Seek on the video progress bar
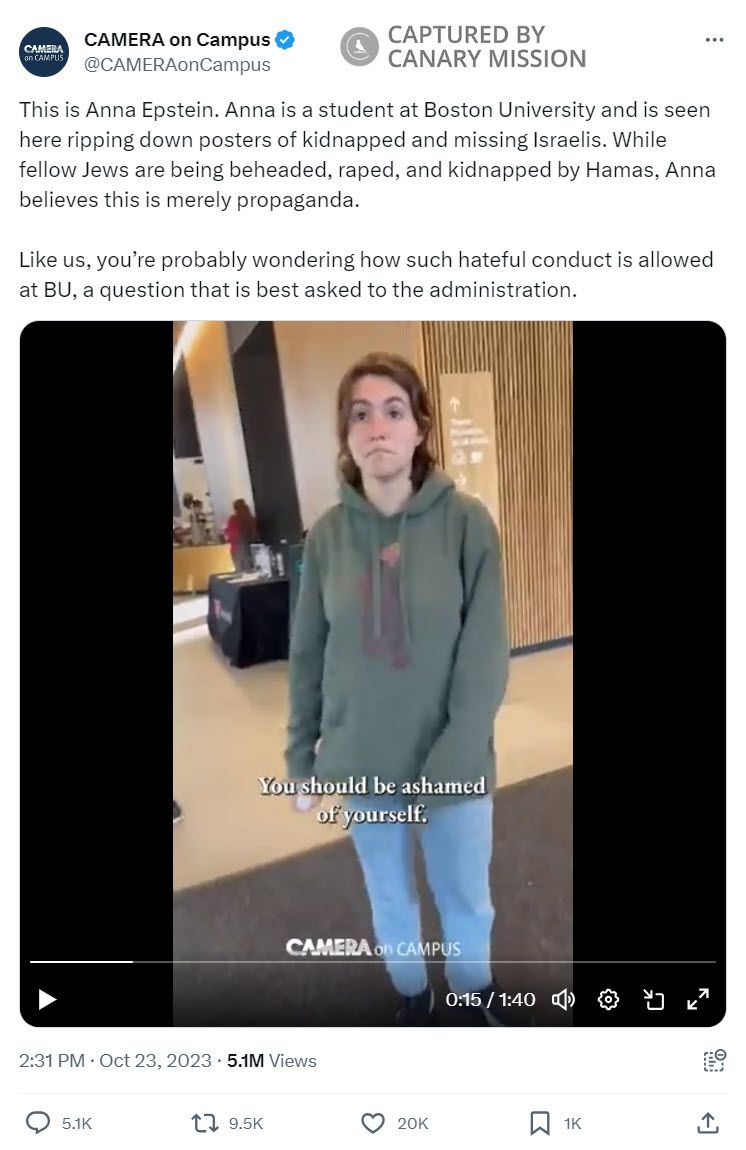The width and height of the screenshot is (746, 1150). (373, 961)
